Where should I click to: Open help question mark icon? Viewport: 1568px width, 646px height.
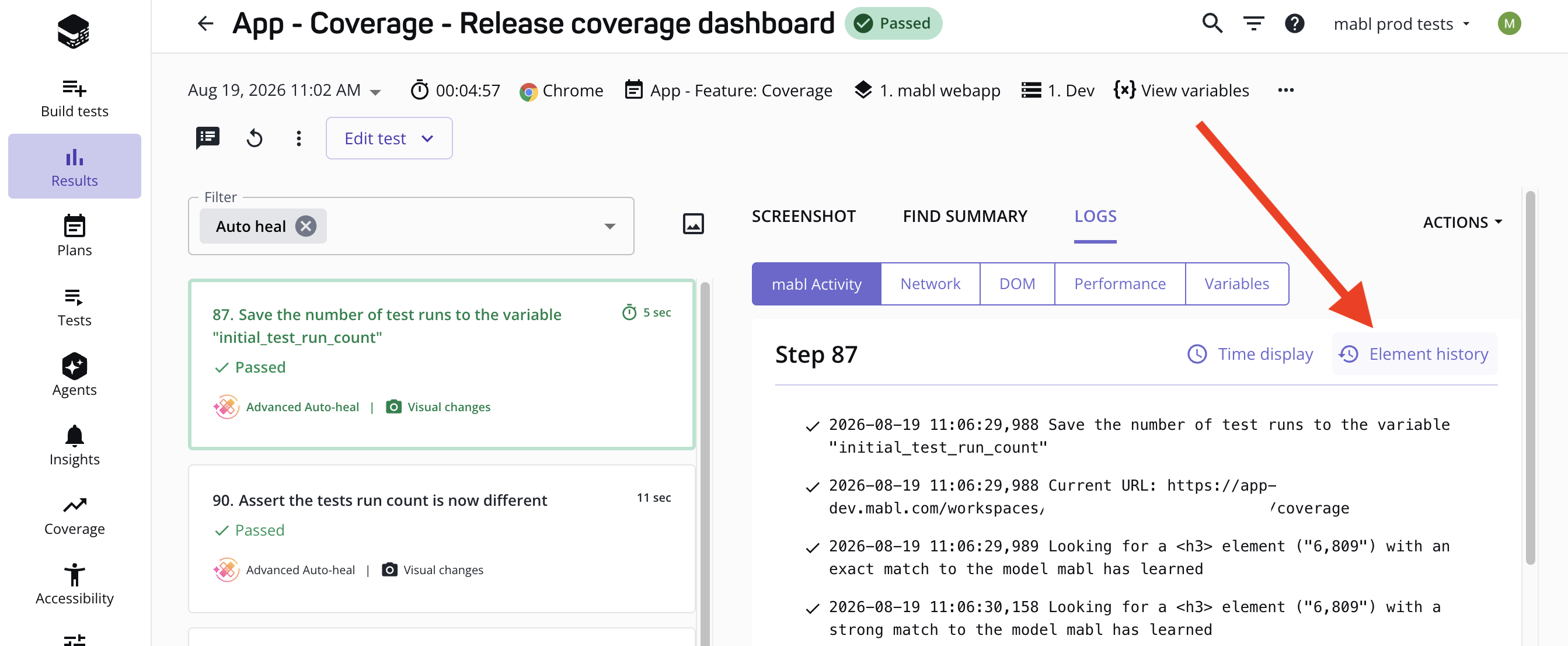tap(1294, 24)
